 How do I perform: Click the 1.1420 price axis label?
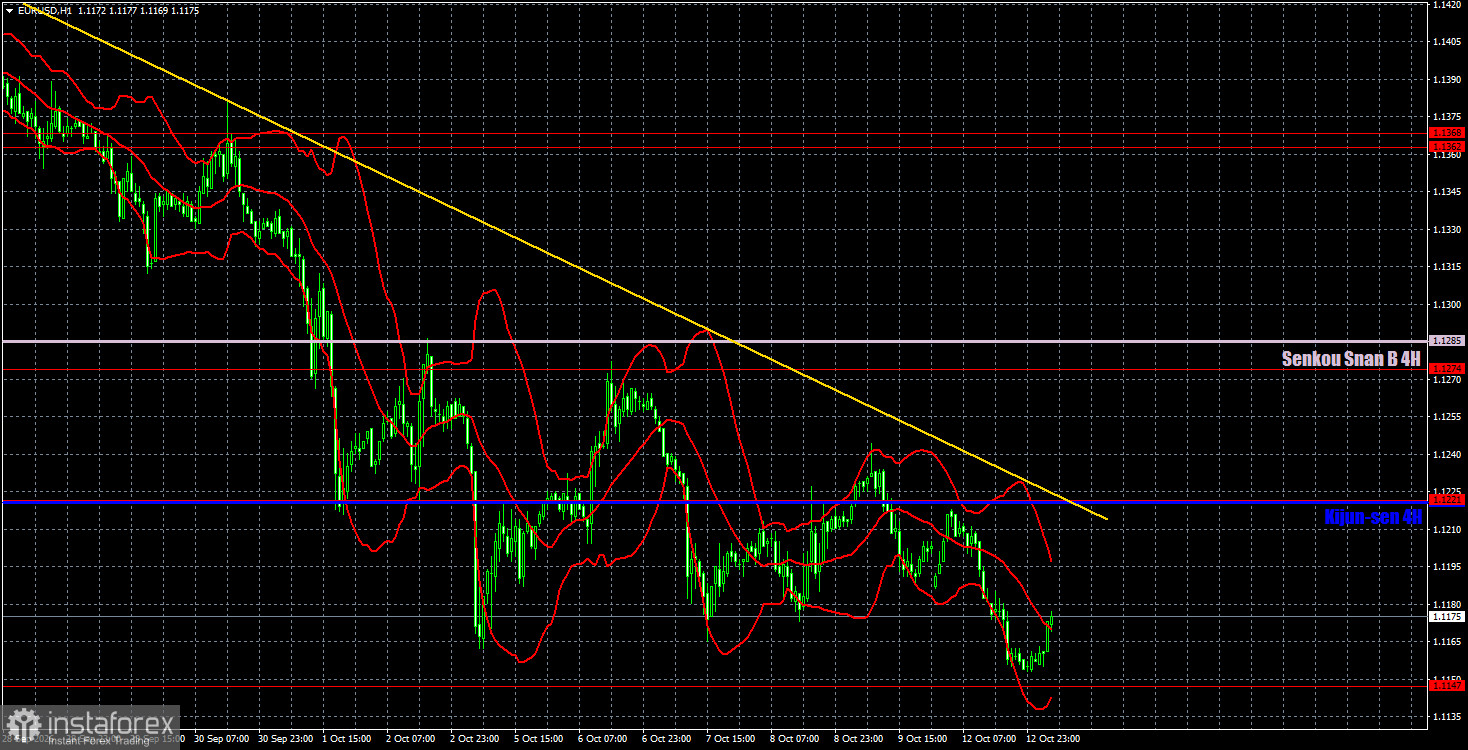1447,5
